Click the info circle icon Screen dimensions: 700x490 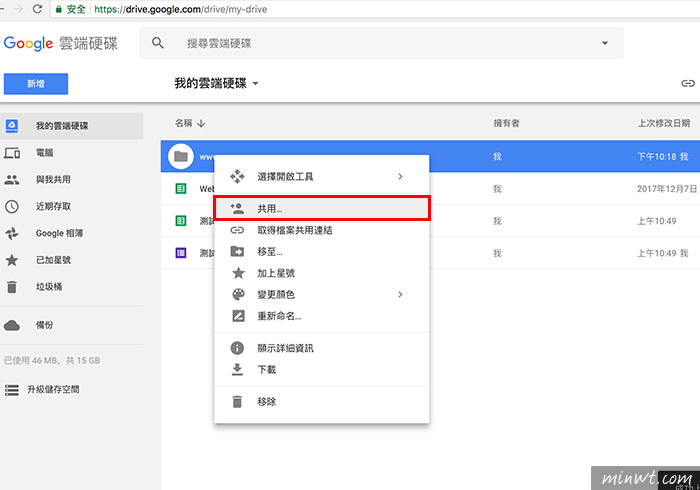(x=237, y=348)
